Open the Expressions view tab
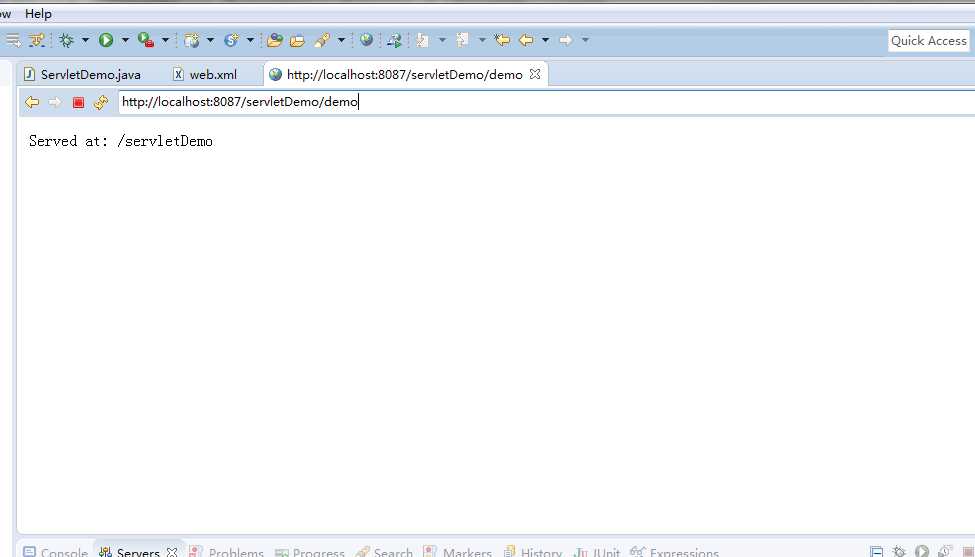Image resolution: width=975 pixels, height=557 pixels. point(675,551)
